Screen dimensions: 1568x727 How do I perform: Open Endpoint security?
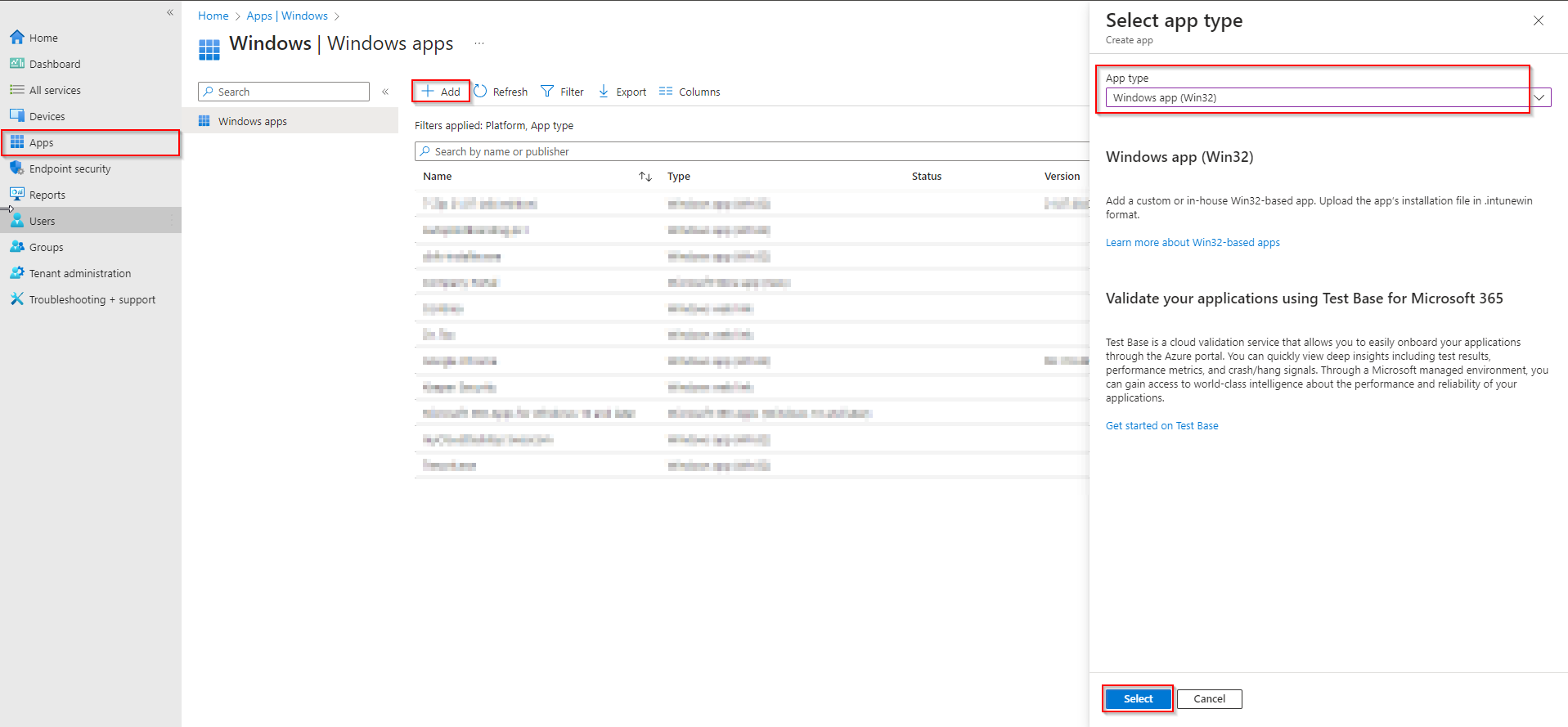90,168
